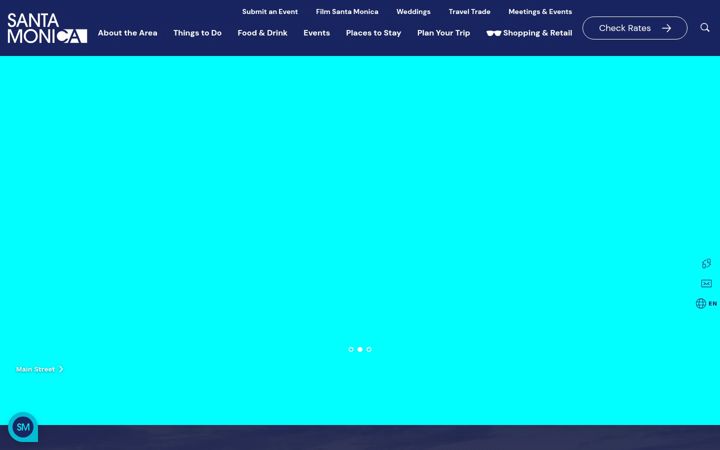The width and height of the screenshot is (720, 450).
Task: Click the share link icon on right
Action: (x=706, y=263)
